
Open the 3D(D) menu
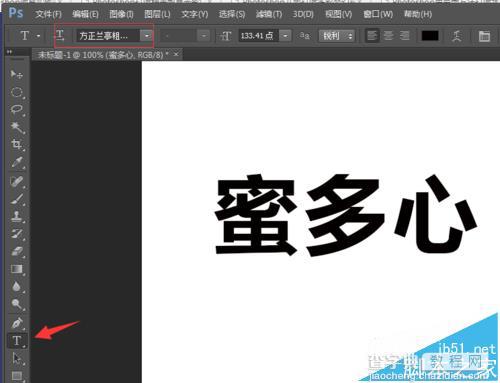click(x=303, y=14)
